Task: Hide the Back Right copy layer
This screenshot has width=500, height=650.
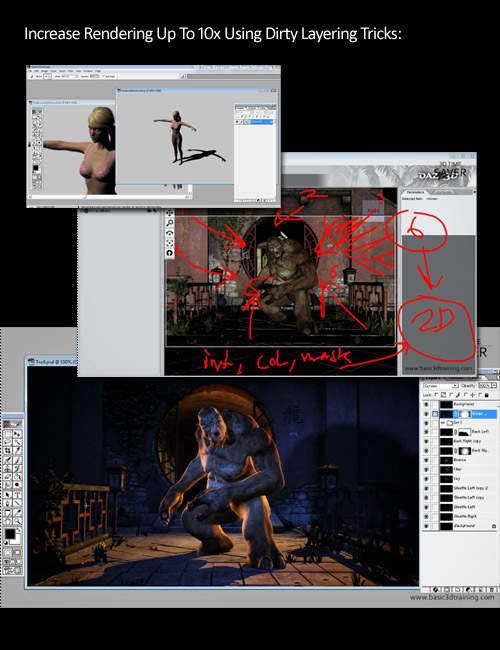Action: coord(426,441)
